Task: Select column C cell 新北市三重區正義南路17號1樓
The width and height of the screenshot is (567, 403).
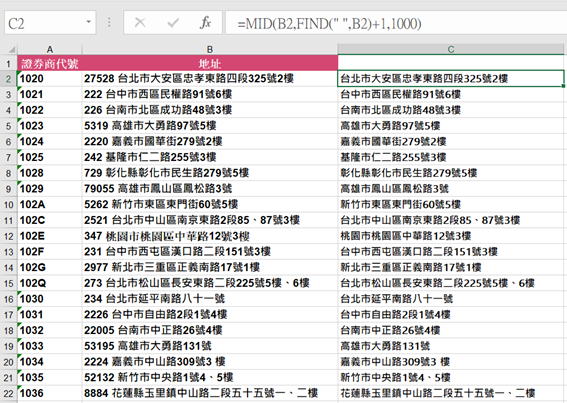Action: 451,268
